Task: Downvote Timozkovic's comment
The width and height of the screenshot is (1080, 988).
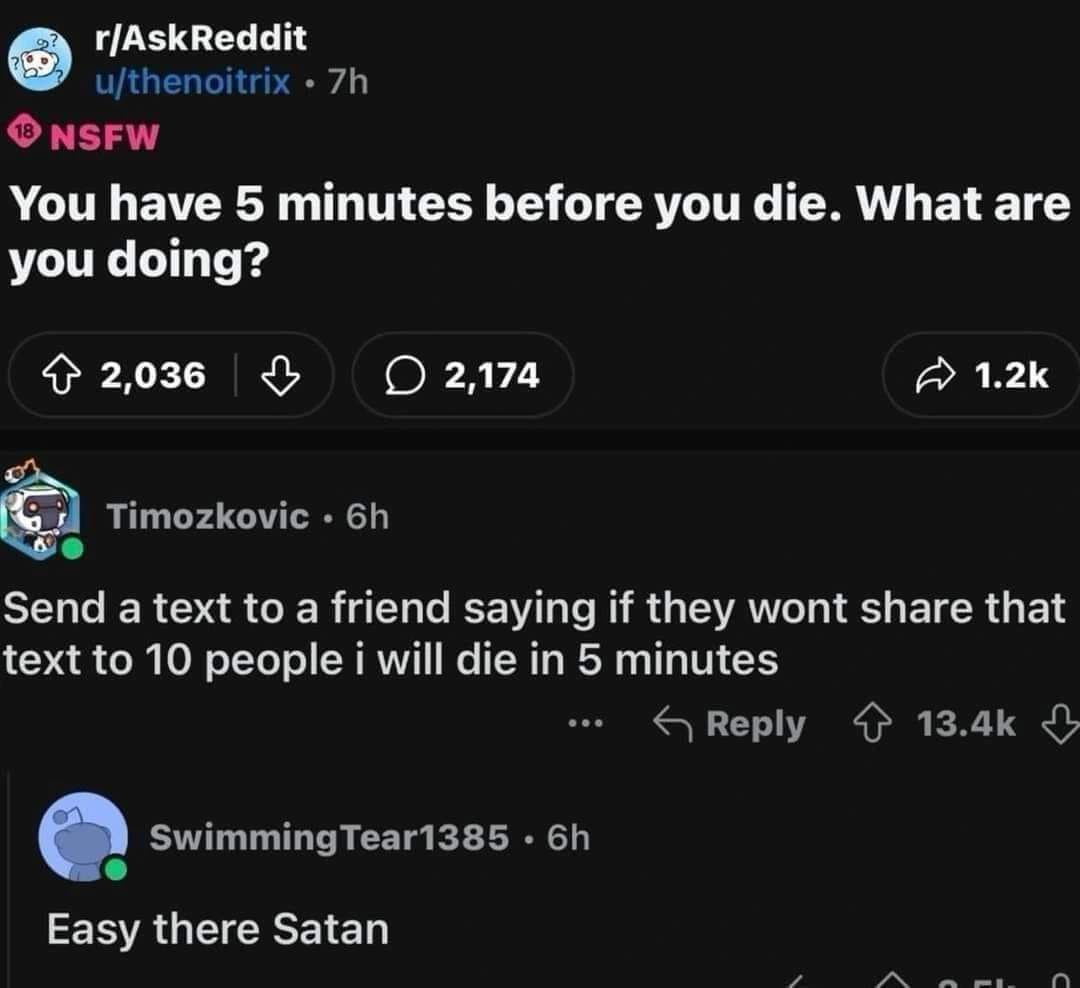Action: (1058, 724)
